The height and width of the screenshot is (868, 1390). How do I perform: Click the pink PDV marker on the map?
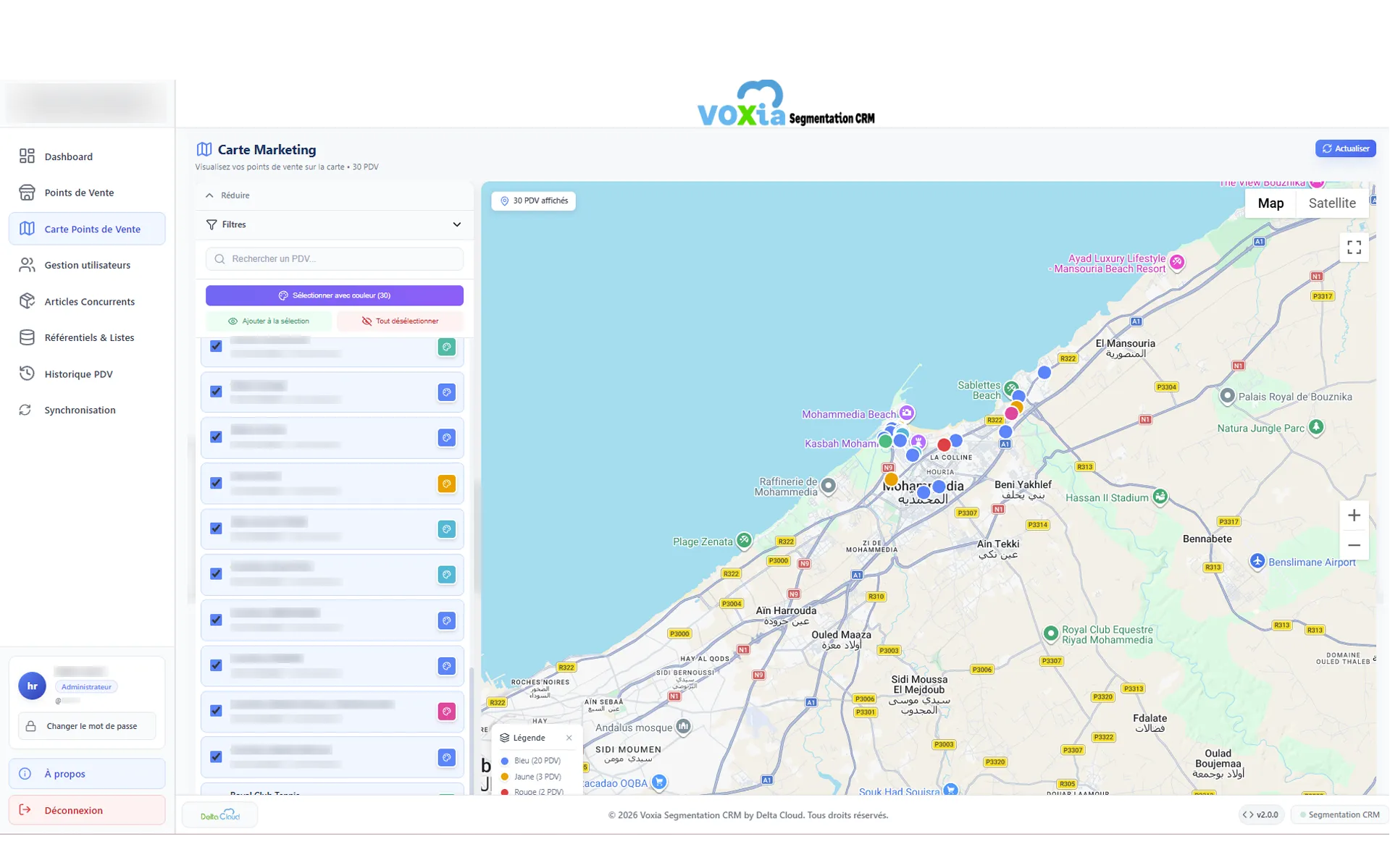(x=1011, y=413)
